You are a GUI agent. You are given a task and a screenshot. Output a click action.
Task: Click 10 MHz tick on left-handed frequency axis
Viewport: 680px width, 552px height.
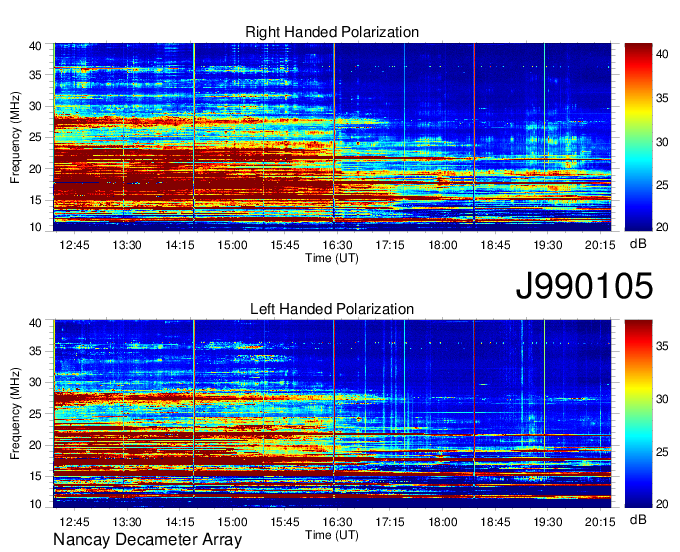(x=35, y=504)
